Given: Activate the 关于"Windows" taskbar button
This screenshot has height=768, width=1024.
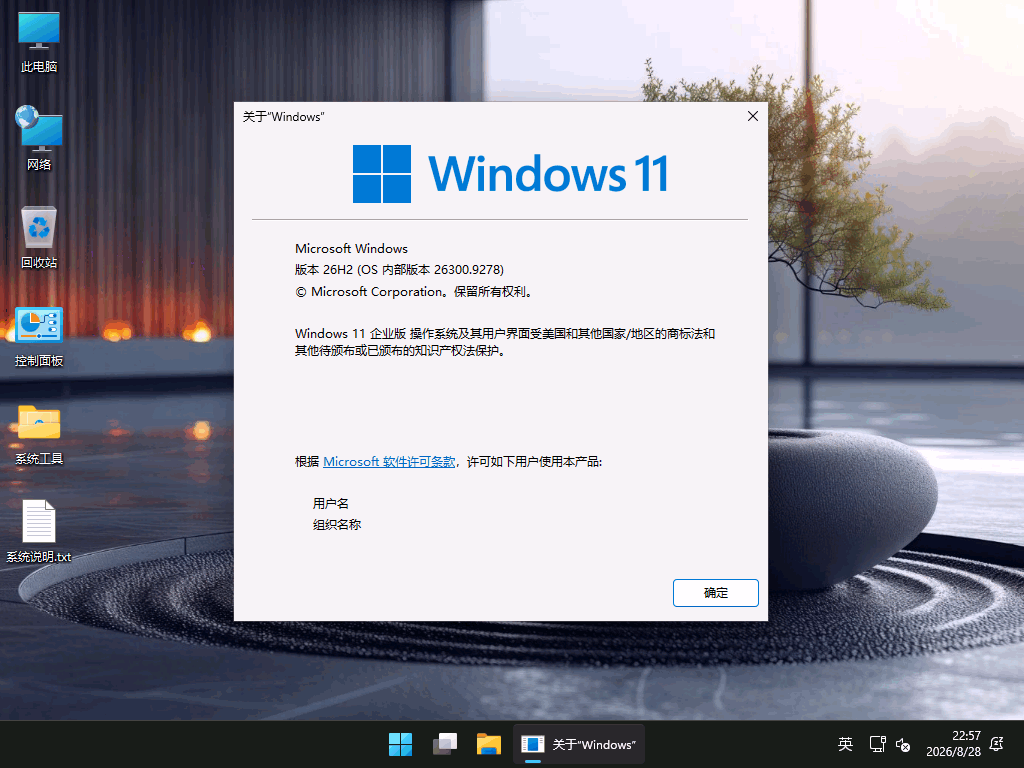Looking at the screenshot, I should tap(579, 744).
